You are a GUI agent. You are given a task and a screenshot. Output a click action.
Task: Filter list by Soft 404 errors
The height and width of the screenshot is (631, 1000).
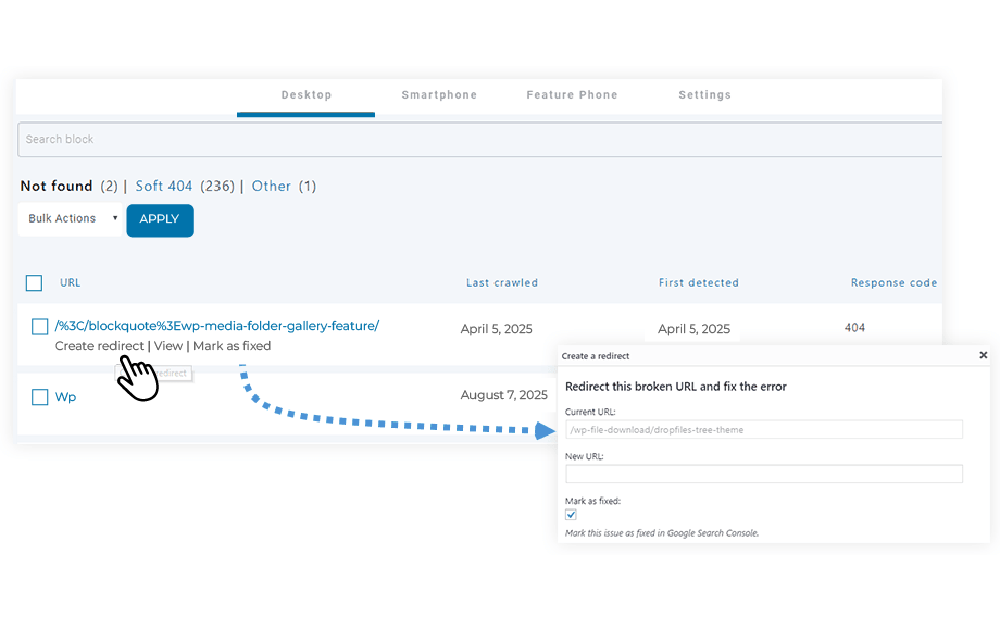coord(164,186)
